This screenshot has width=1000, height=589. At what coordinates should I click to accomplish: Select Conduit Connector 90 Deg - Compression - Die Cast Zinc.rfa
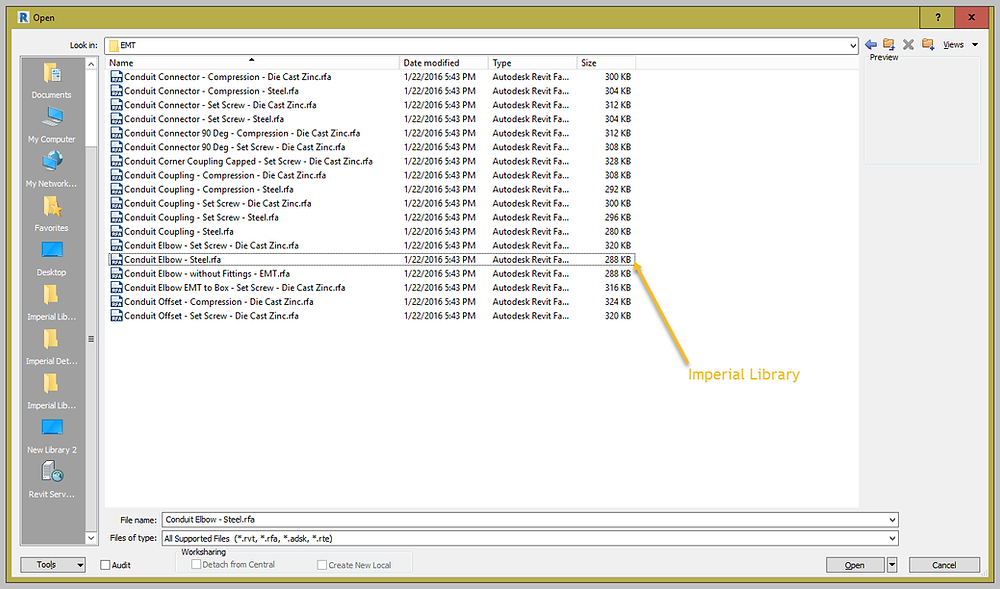click(x=242, y=133)
